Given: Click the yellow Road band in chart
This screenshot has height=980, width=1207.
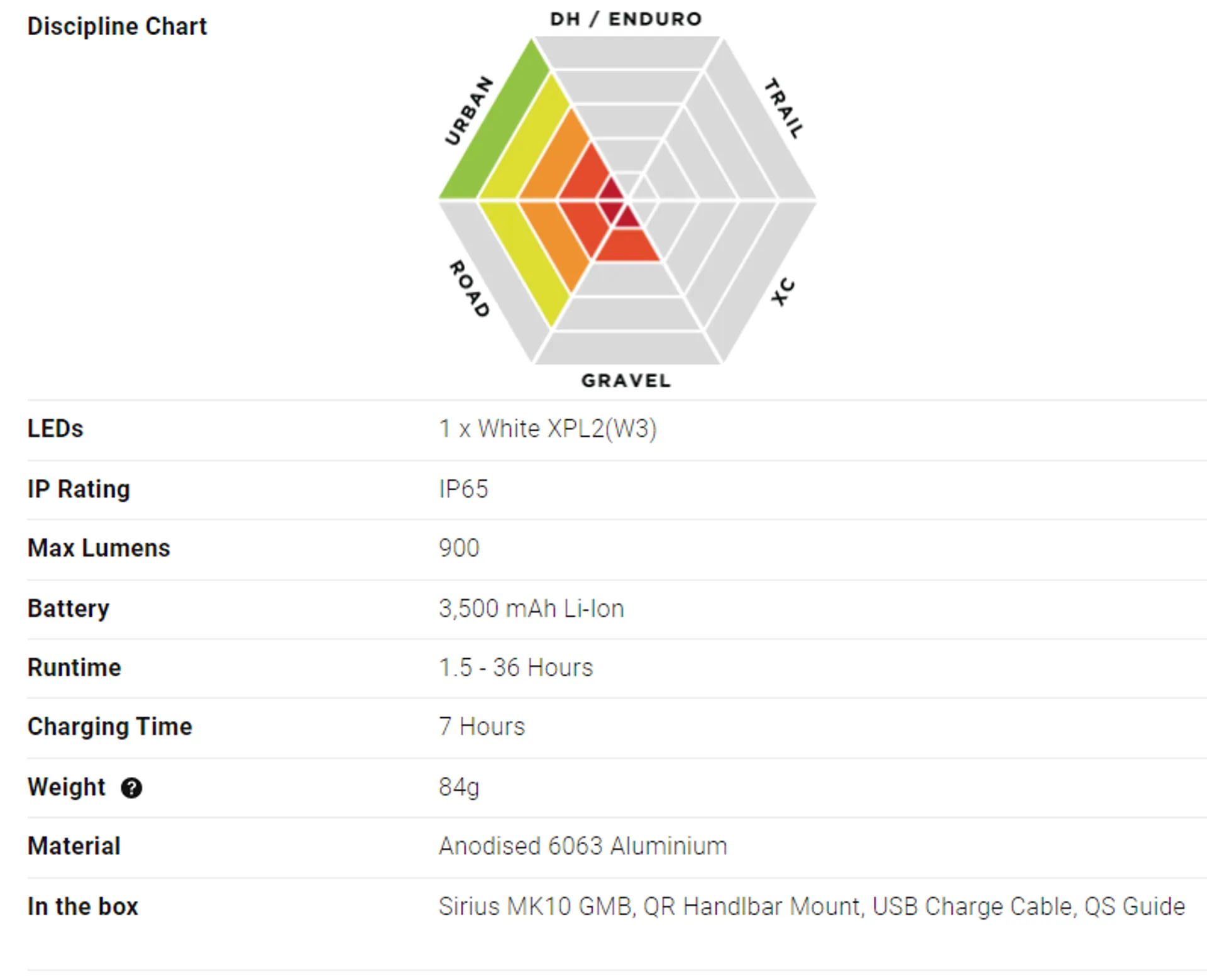Looking at the screenshot, I should pyautogui.click(x=524, y=264).
